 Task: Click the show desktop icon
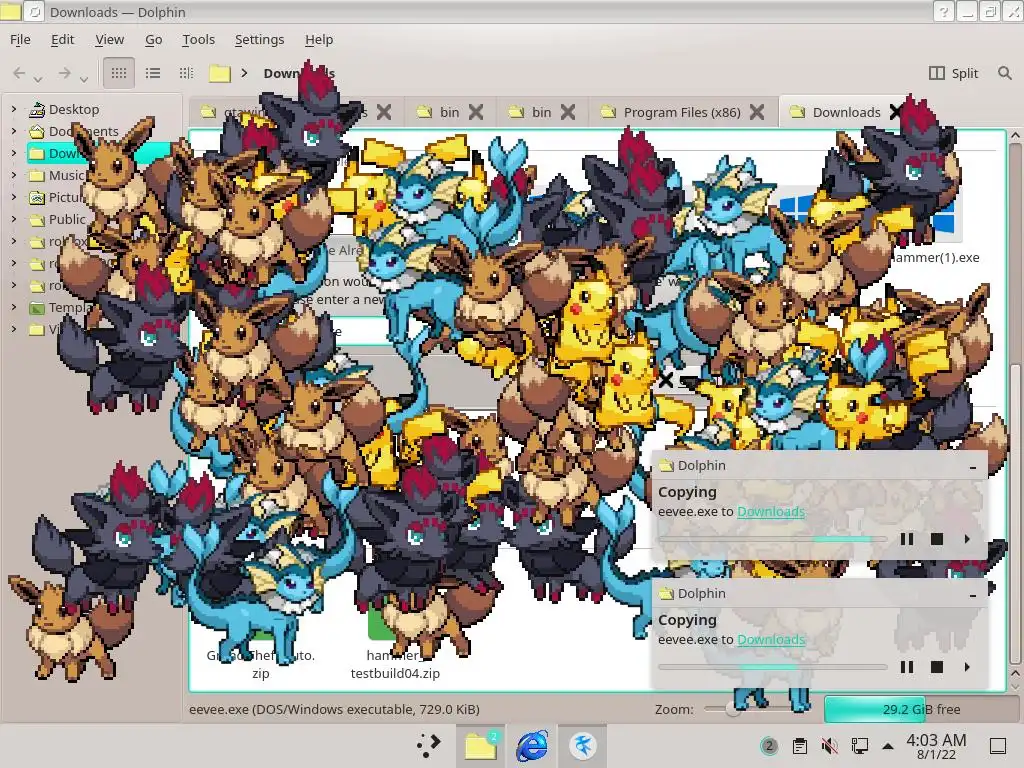pyautogui.click(x=998, y=746)
